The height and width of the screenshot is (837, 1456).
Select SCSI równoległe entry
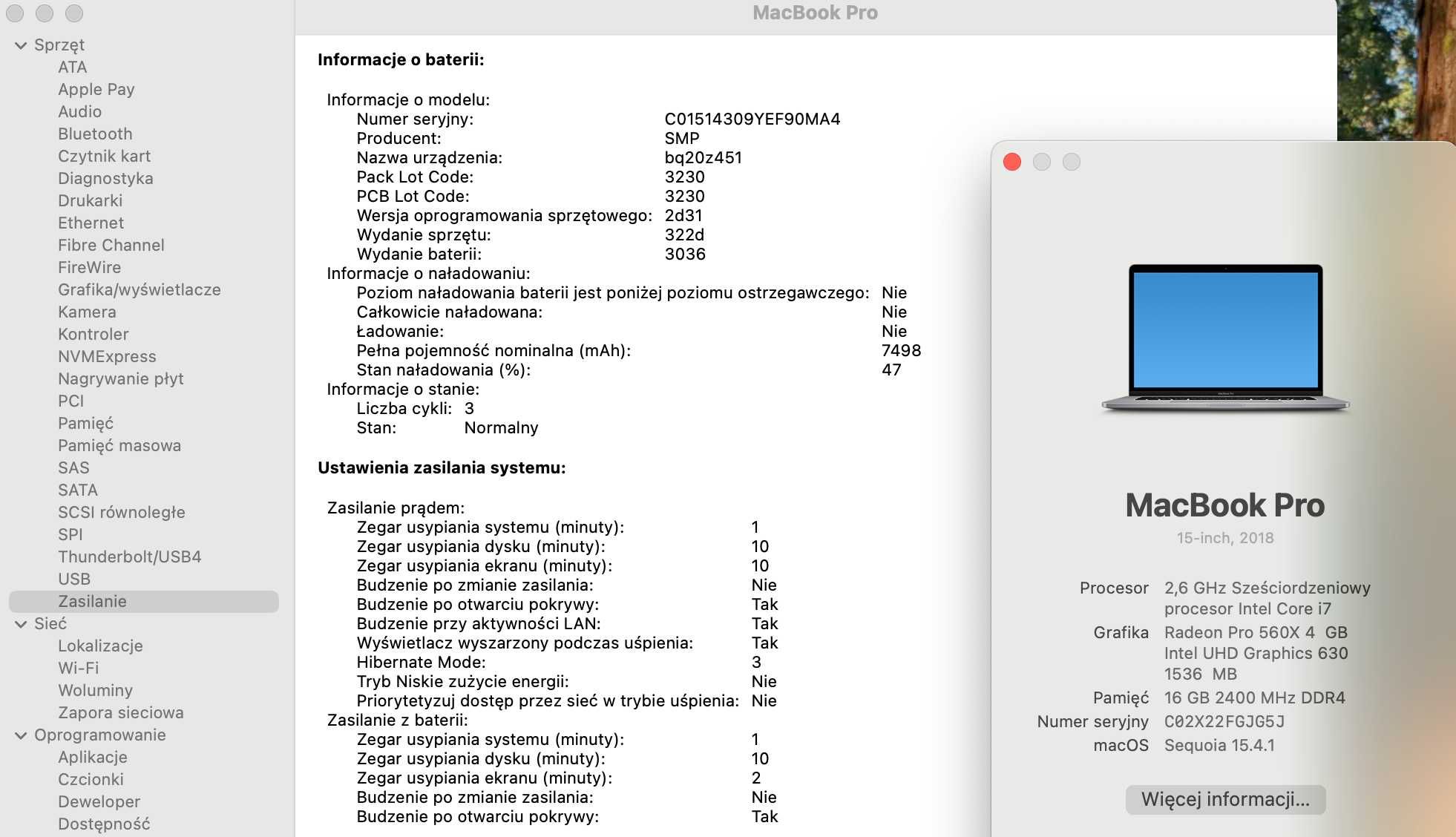point(122,512)
